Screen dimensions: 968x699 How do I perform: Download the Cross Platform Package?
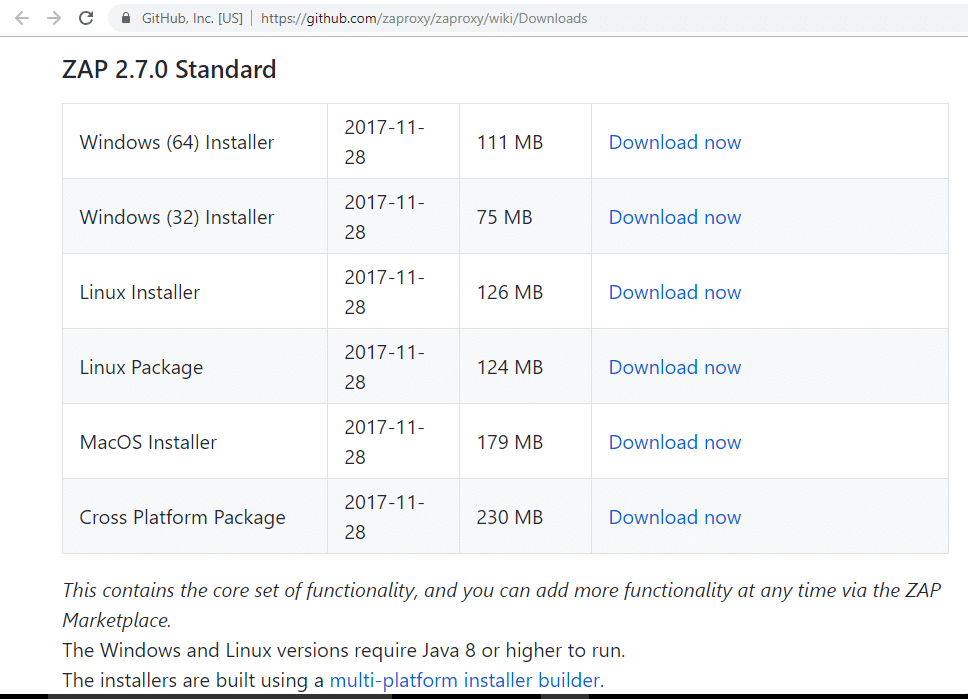coord(674,517)
